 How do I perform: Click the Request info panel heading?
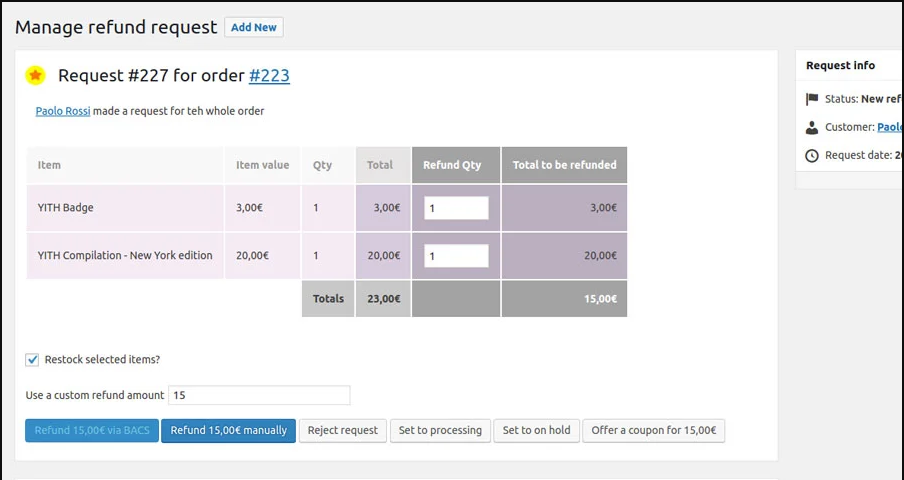click(x=840, y=65)
